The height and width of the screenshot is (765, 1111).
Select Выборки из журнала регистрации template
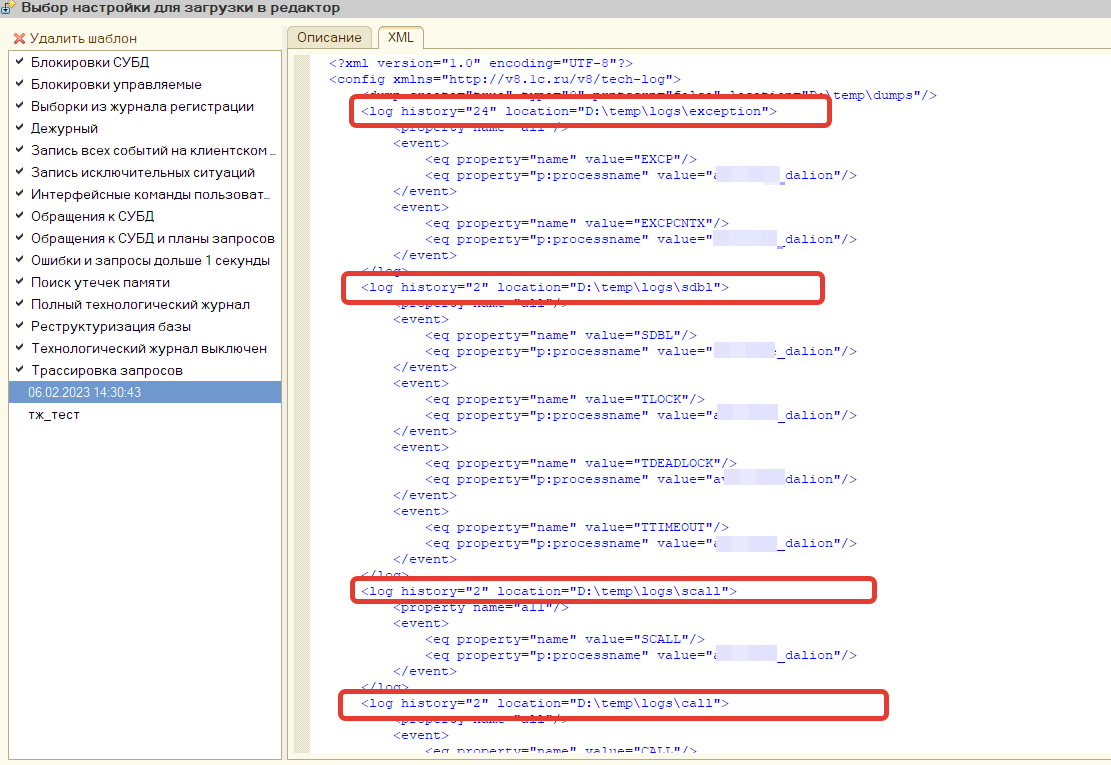pos(142,106)
